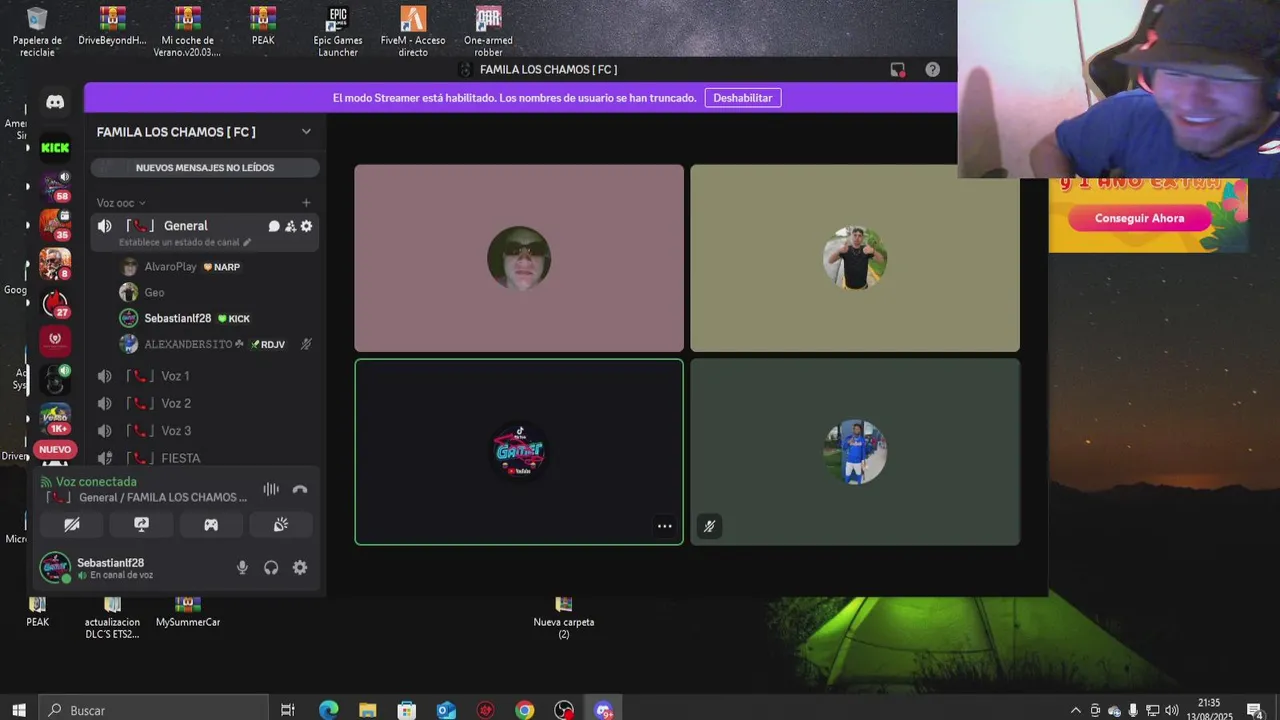Screen dimensions: 1280x720
Task: Open server icon with 35 badge
Action: pos(55,225)
